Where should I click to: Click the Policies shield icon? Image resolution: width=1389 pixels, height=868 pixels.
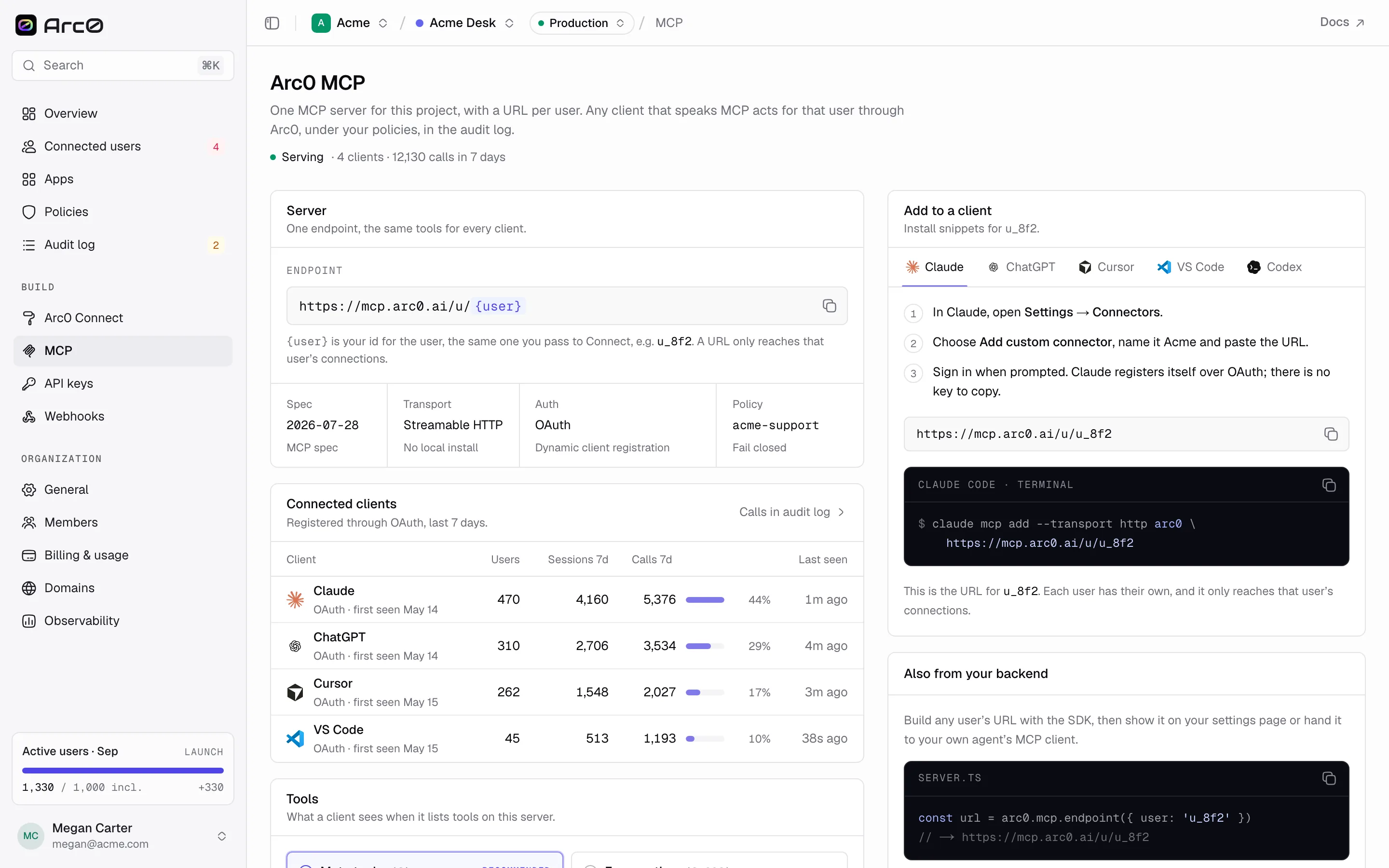29,212
